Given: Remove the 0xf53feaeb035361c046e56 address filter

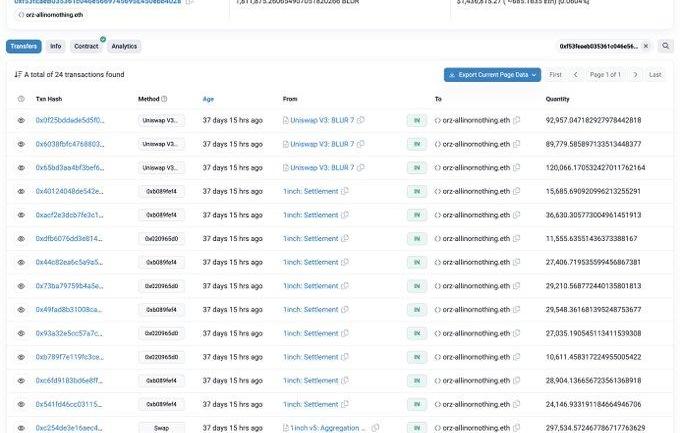Looking at the screenshot, I should click(646, 46).
